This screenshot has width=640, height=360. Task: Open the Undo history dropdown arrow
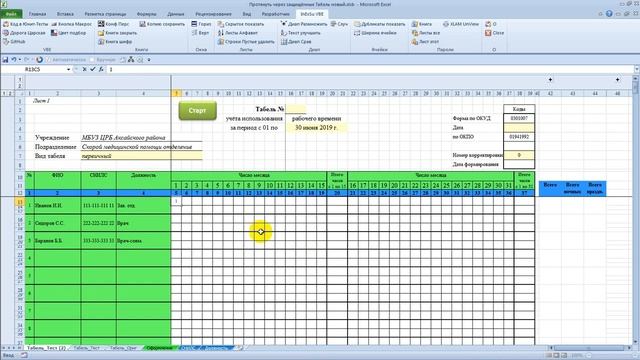tap(19, 60)
